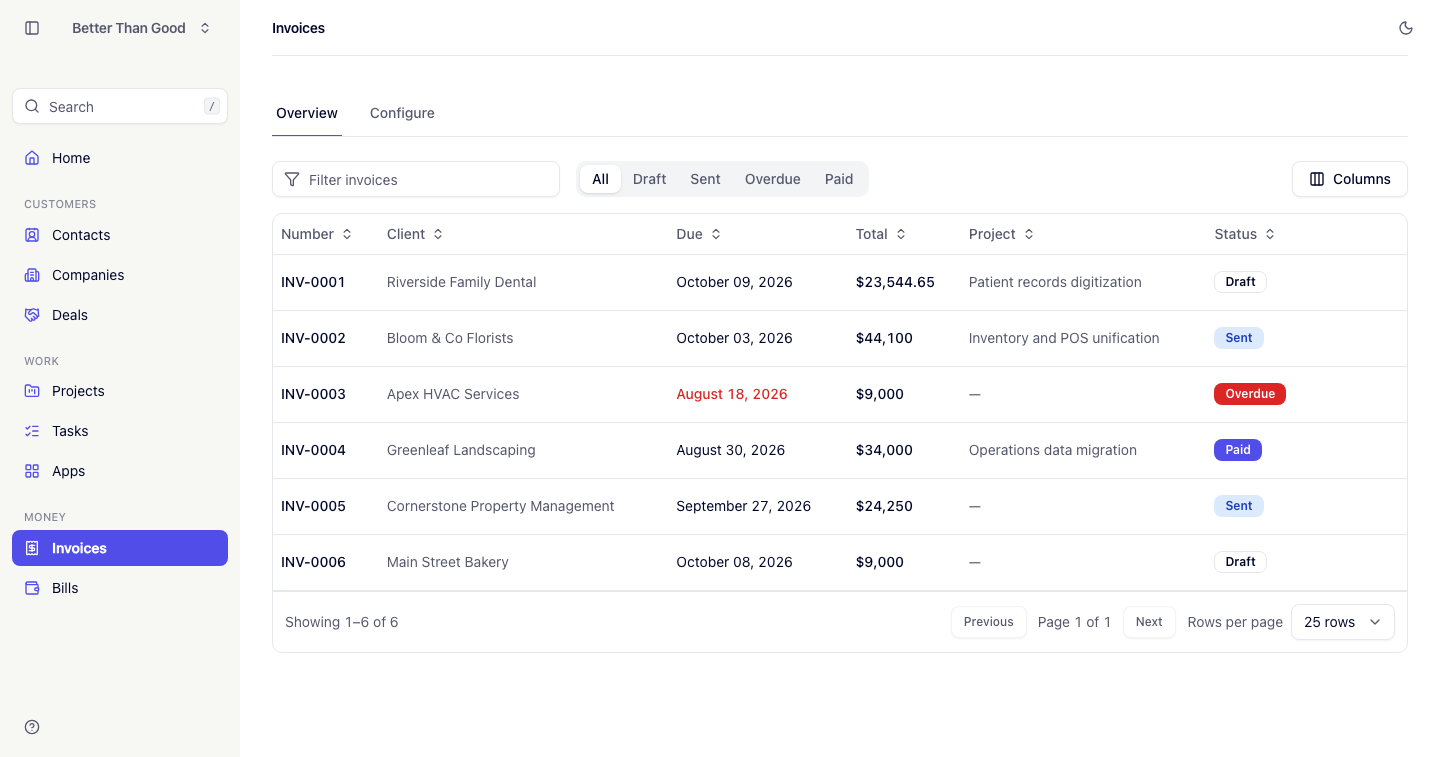
Task: Filter invoices by Paid status
Action: pos(839,179)
